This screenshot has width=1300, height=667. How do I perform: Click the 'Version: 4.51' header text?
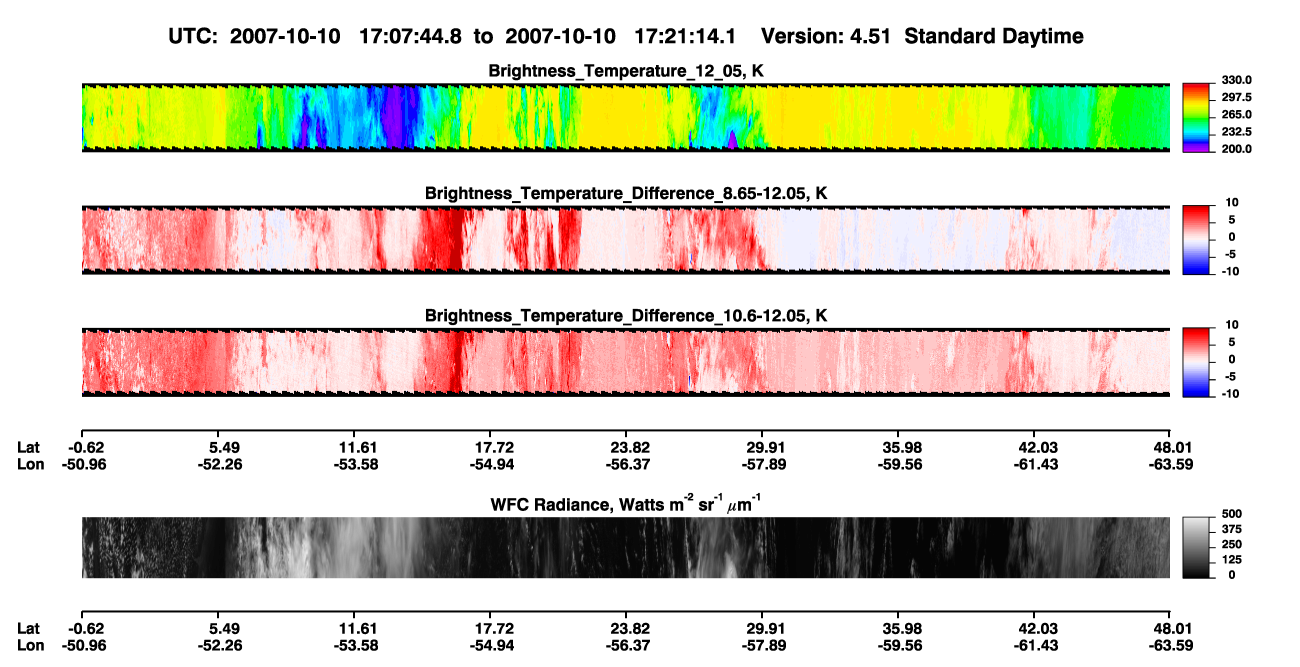tap(825, 37)
